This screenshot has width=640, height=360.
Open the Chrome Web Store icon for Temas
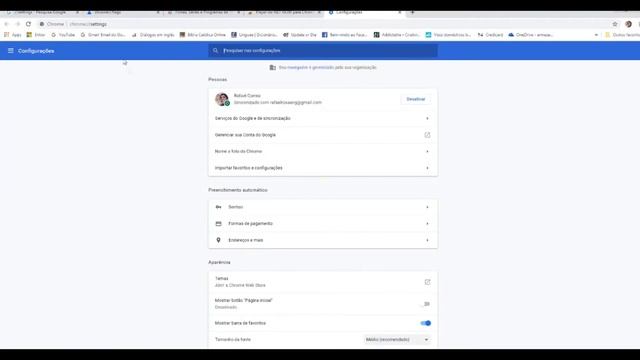tap(427, 282)
